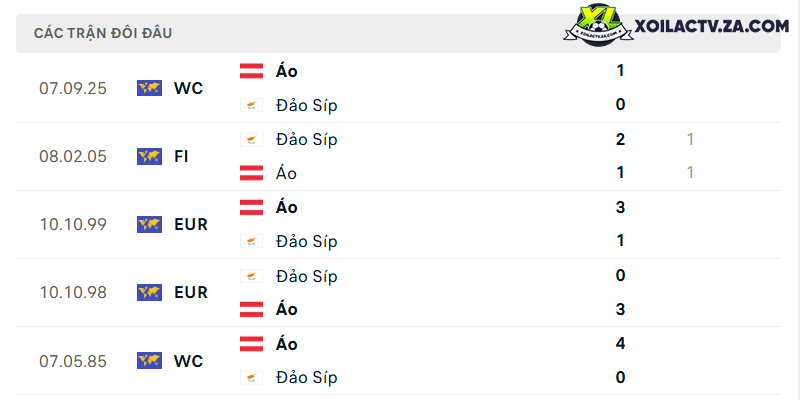Viewport: 800px width, 400px height.
Task: Select the EUR label for 10.10.99
Action: pos(191,224)
